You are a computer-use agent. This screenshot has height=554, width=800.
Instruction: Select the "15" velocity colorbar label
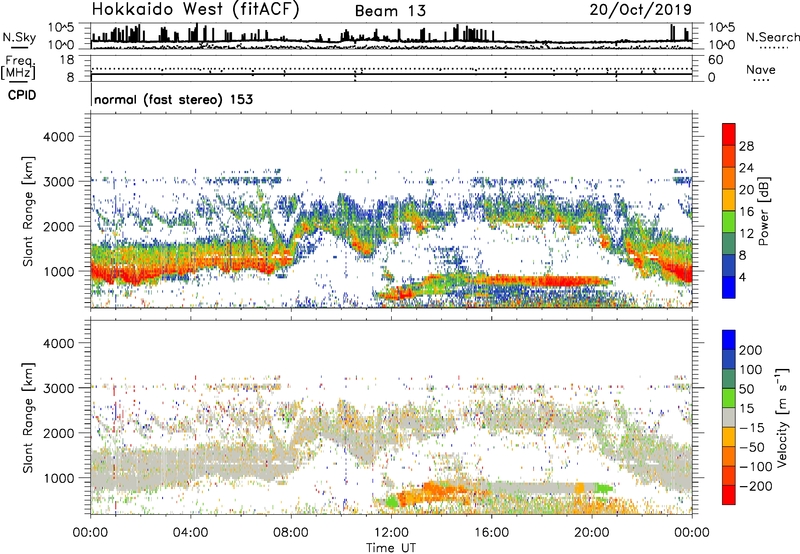pyautogui.click(x=746, y=409)
